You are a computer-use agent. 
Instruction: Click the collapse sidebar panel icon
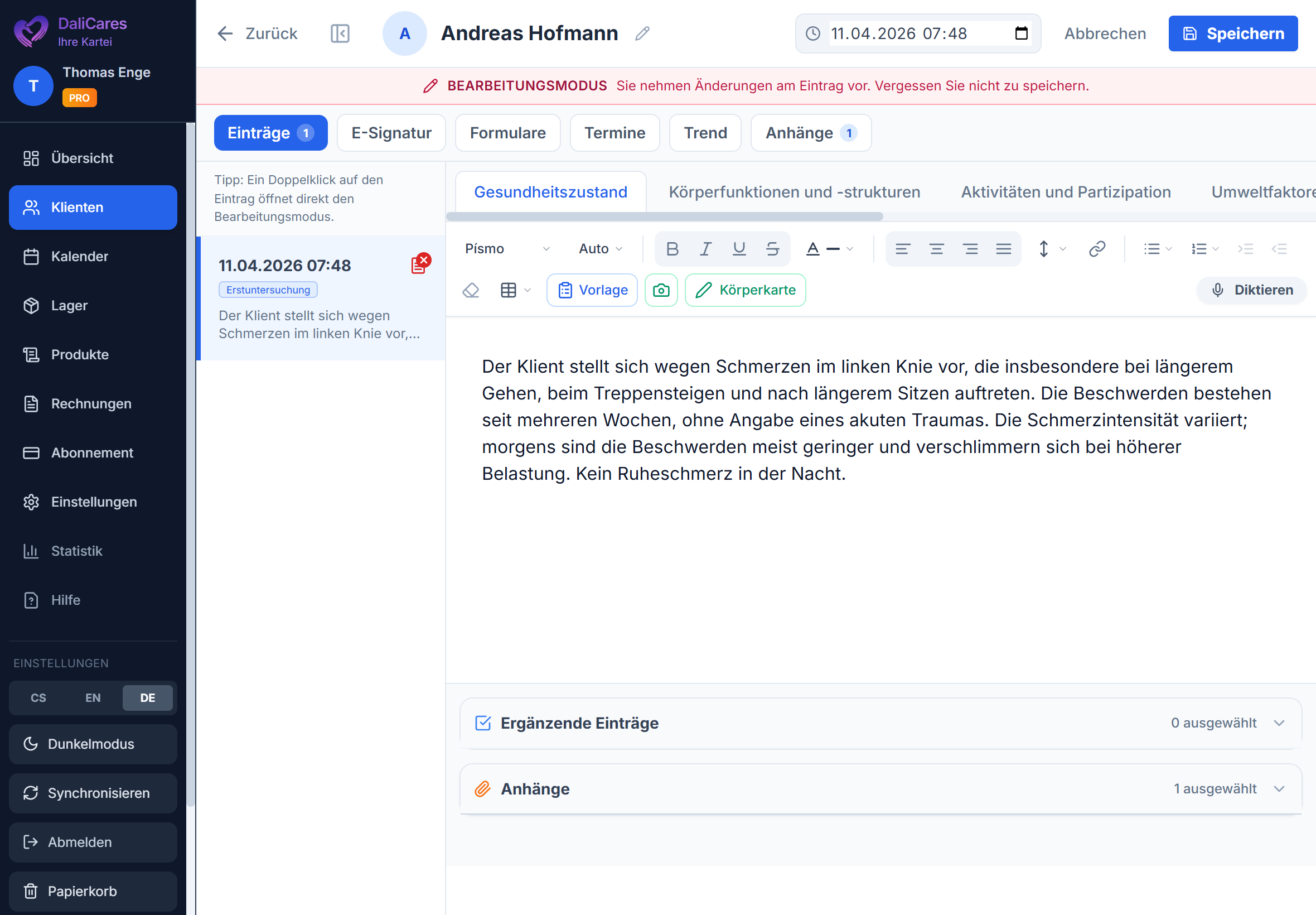coord(340,33)
